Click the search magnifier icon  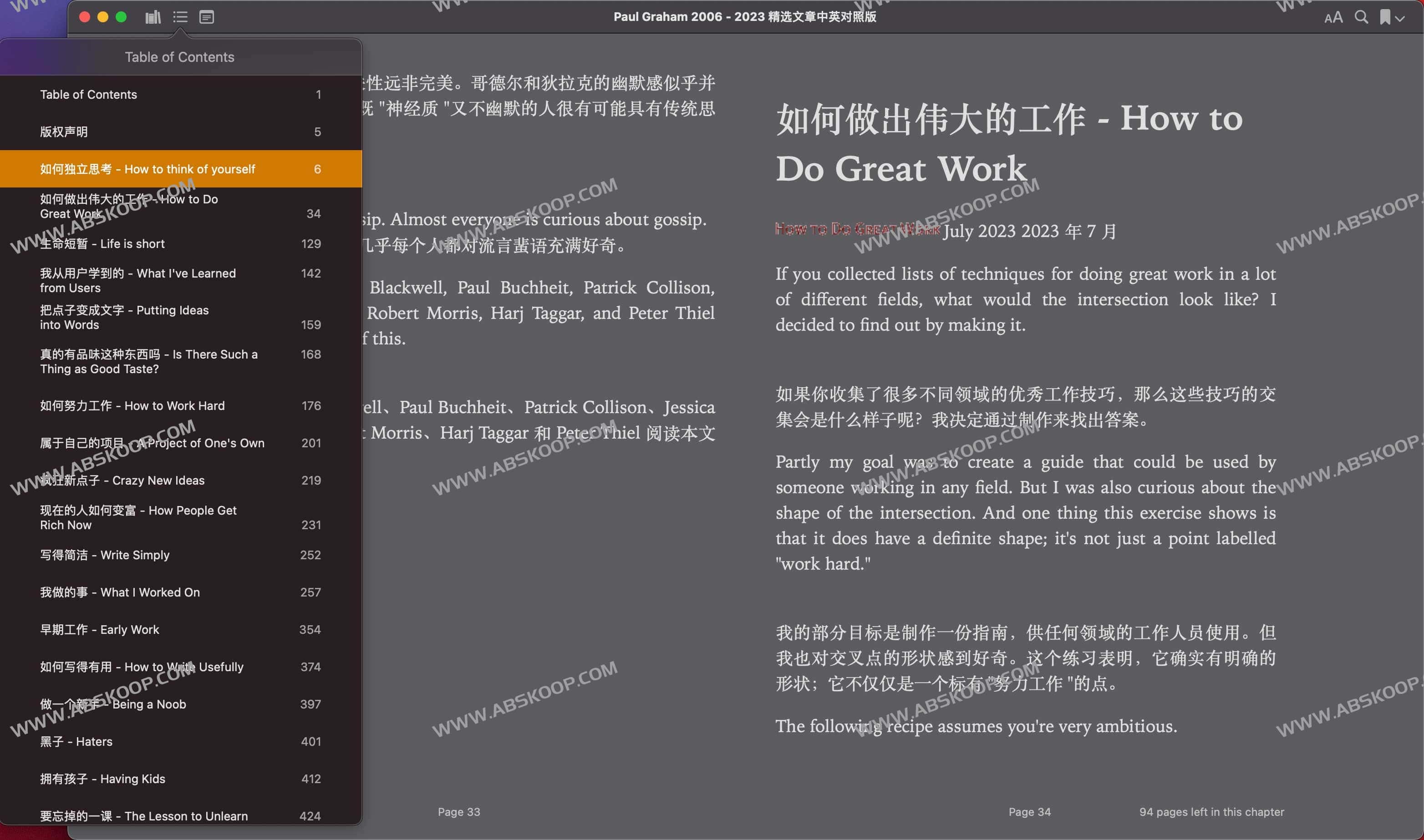click(x=1361, y=17)
